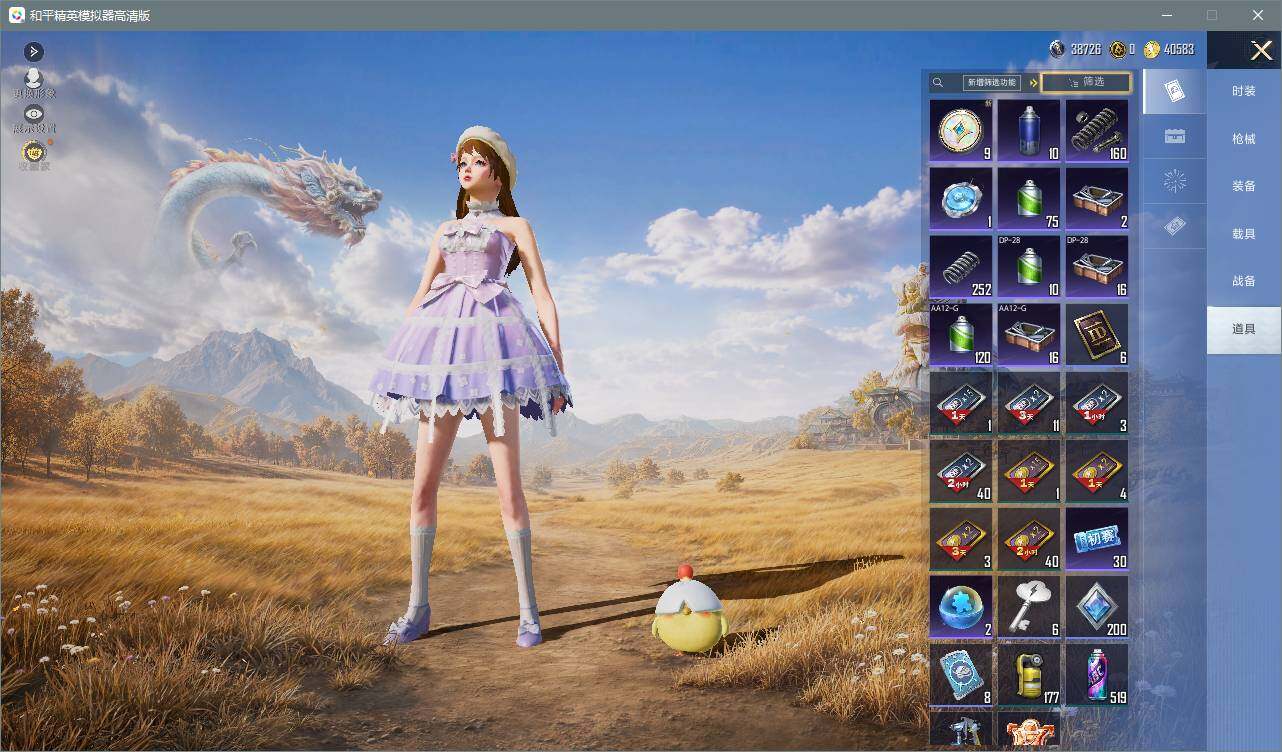Select the 载具 tab
Screen dimensions: 1282x752
click(1244, 234)
